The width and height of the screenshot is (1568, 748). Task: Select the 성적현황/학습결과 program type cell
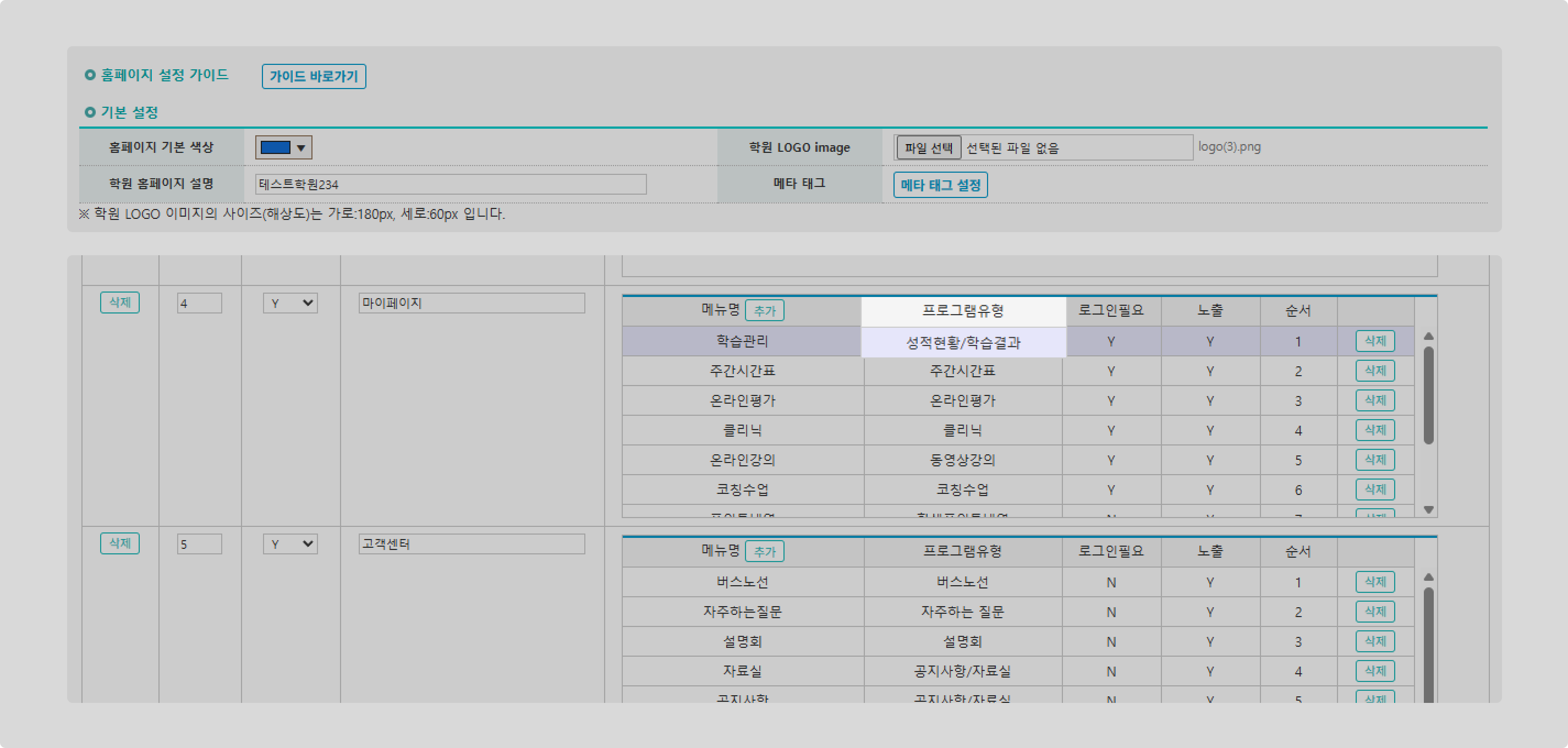[963, 342]
